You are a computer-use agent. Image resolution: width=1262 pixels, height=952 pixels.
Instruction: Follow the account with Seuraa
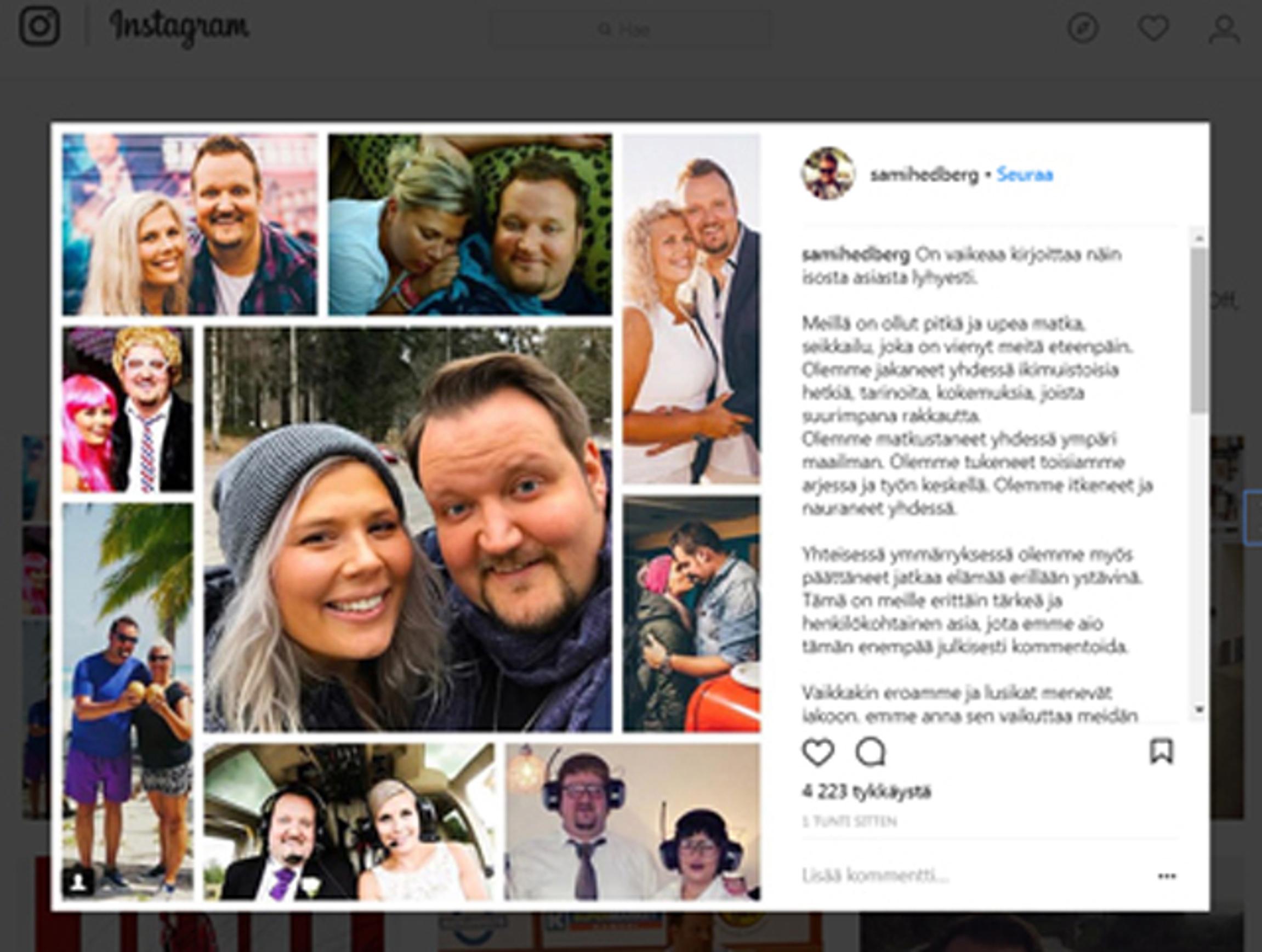click(1025, 174)
